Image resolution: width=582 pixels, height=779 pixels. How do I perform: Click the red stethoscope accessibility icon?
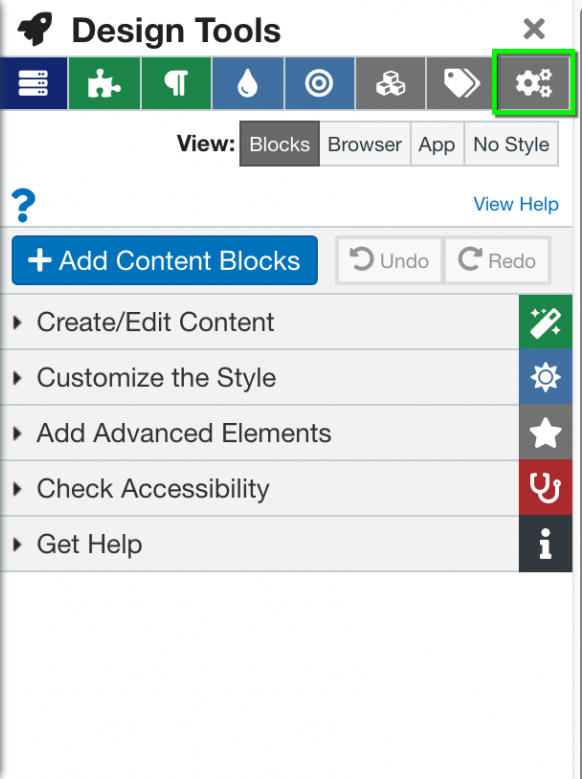coord(545,488)
